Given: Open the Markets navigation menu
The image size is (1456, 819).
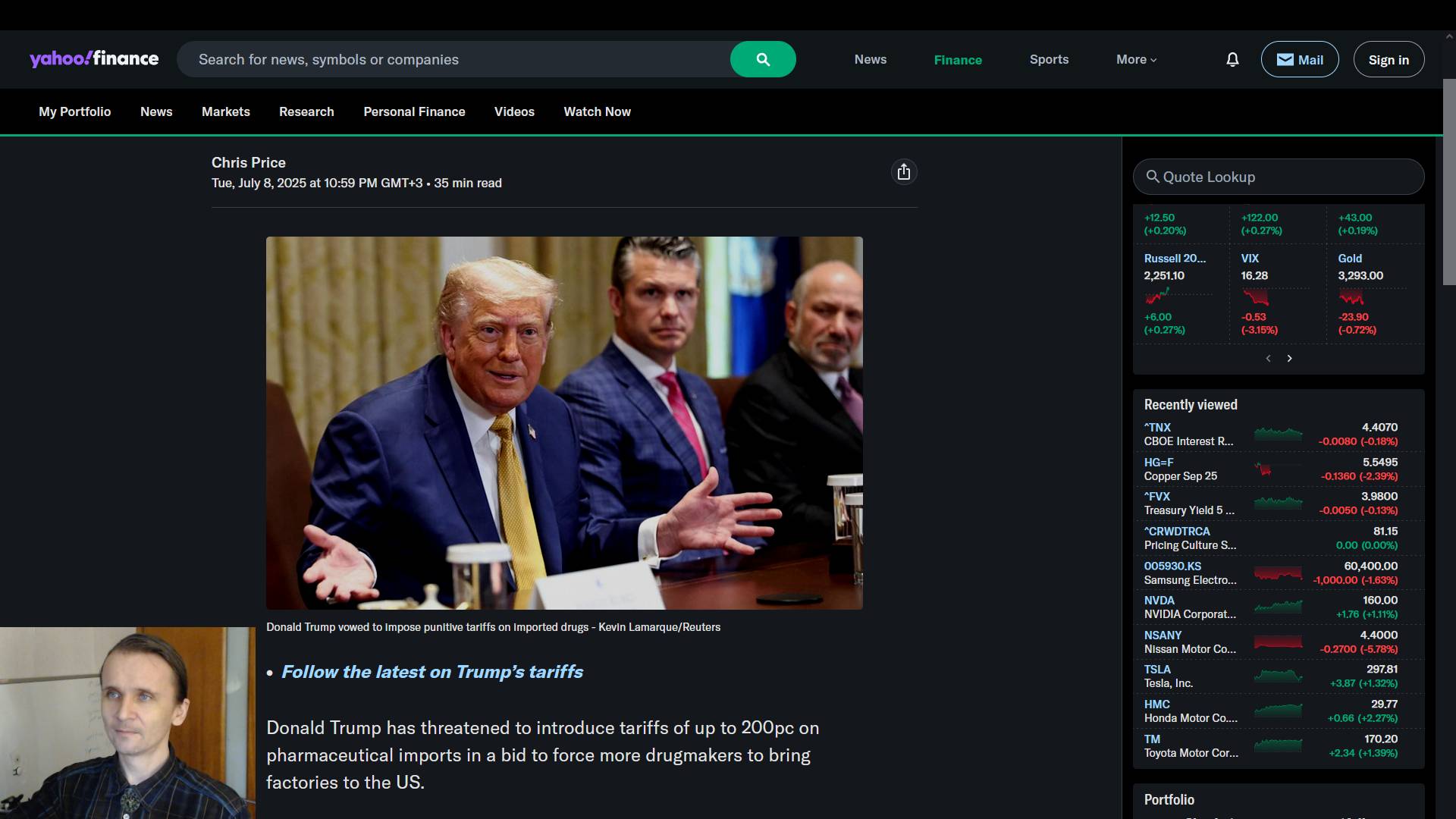Looking at the screenshot, I should tap(225, 111).
